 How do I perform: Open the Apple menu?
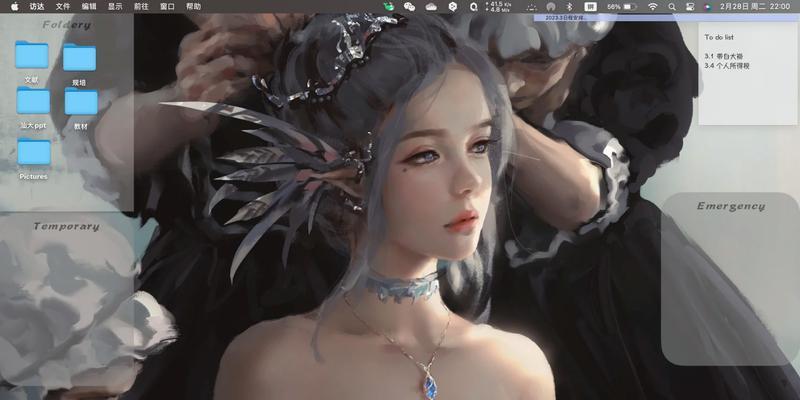[14, 7]
